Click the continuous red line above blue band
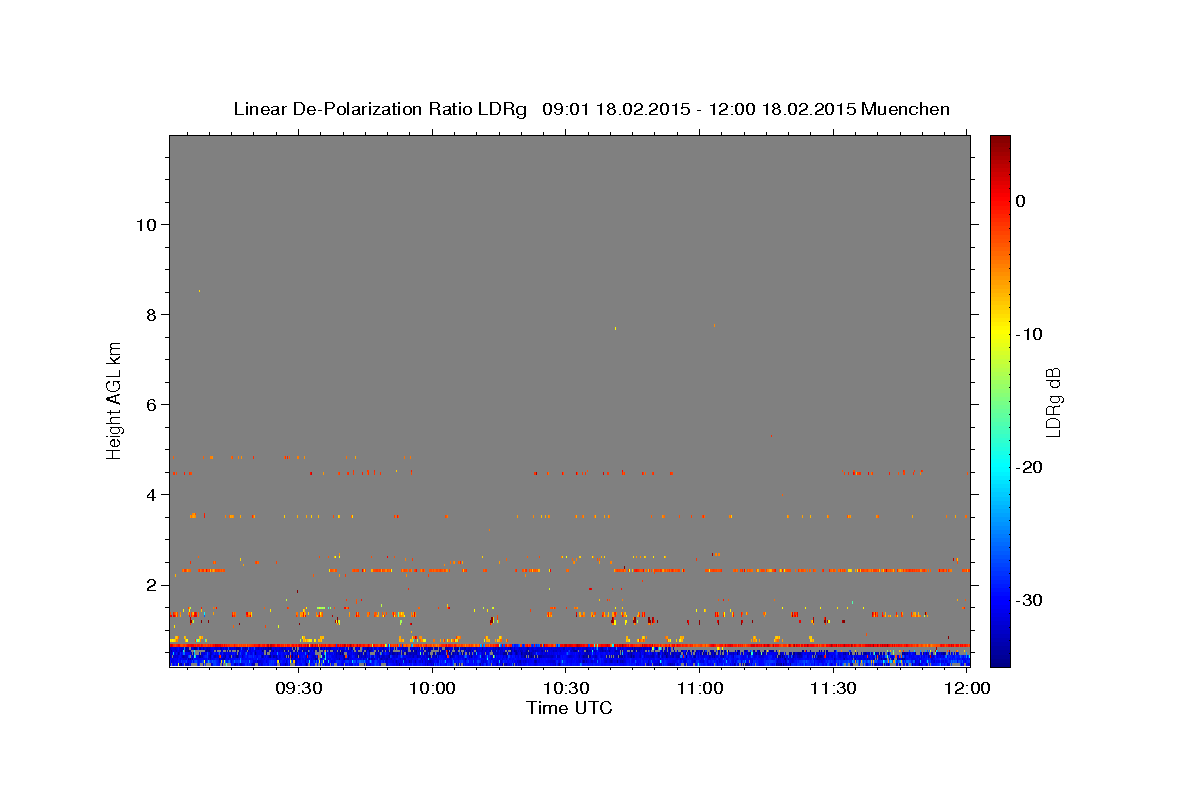 pos(569,645)
